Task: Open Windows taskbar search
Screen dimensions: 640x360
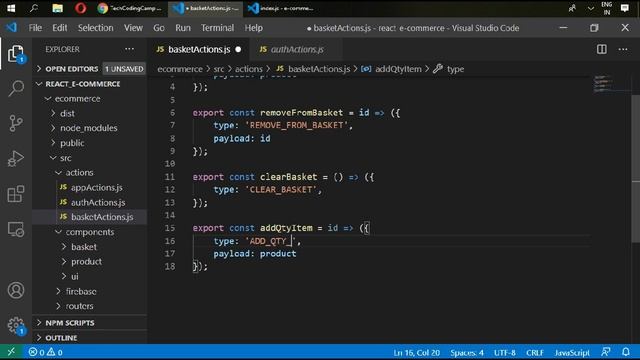Action: pos(34,8)
